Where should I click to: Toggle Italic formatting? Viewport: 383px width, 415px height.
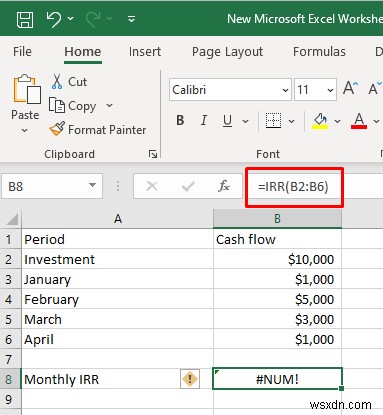click(204, 120)
